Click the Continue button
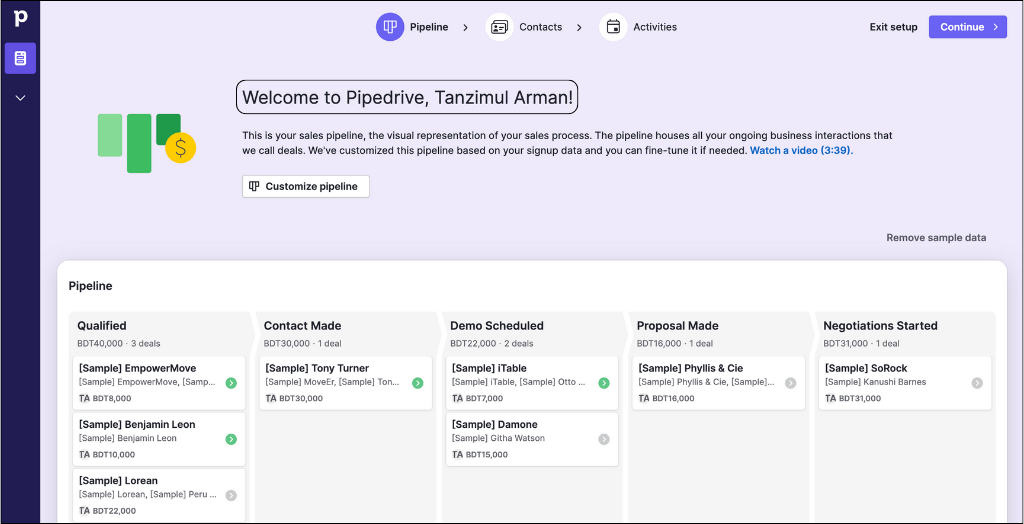The width and height of the screenshot is (1024, 524). click(x=968, y=27)
